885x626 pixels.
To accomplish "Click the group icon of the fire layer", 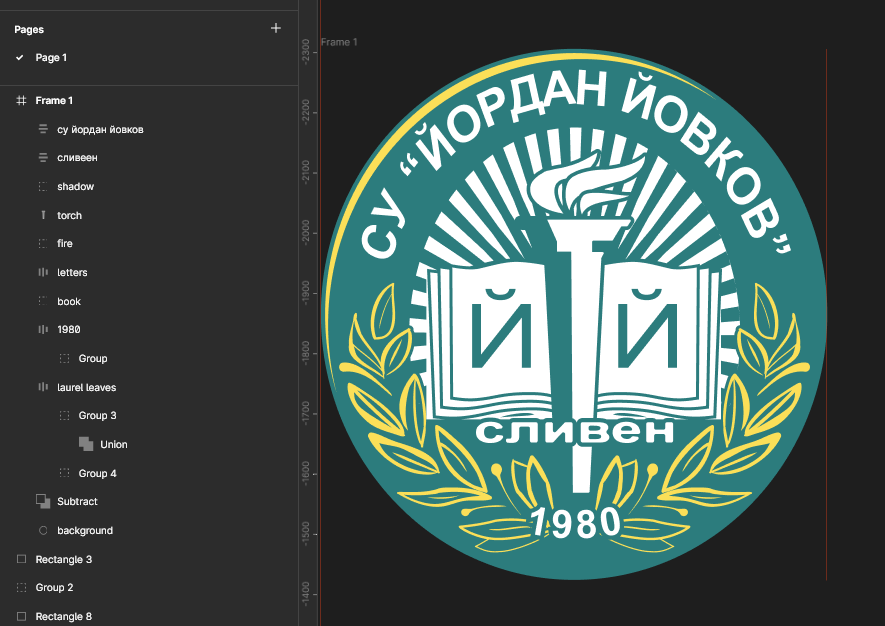I will pos(43,243).
